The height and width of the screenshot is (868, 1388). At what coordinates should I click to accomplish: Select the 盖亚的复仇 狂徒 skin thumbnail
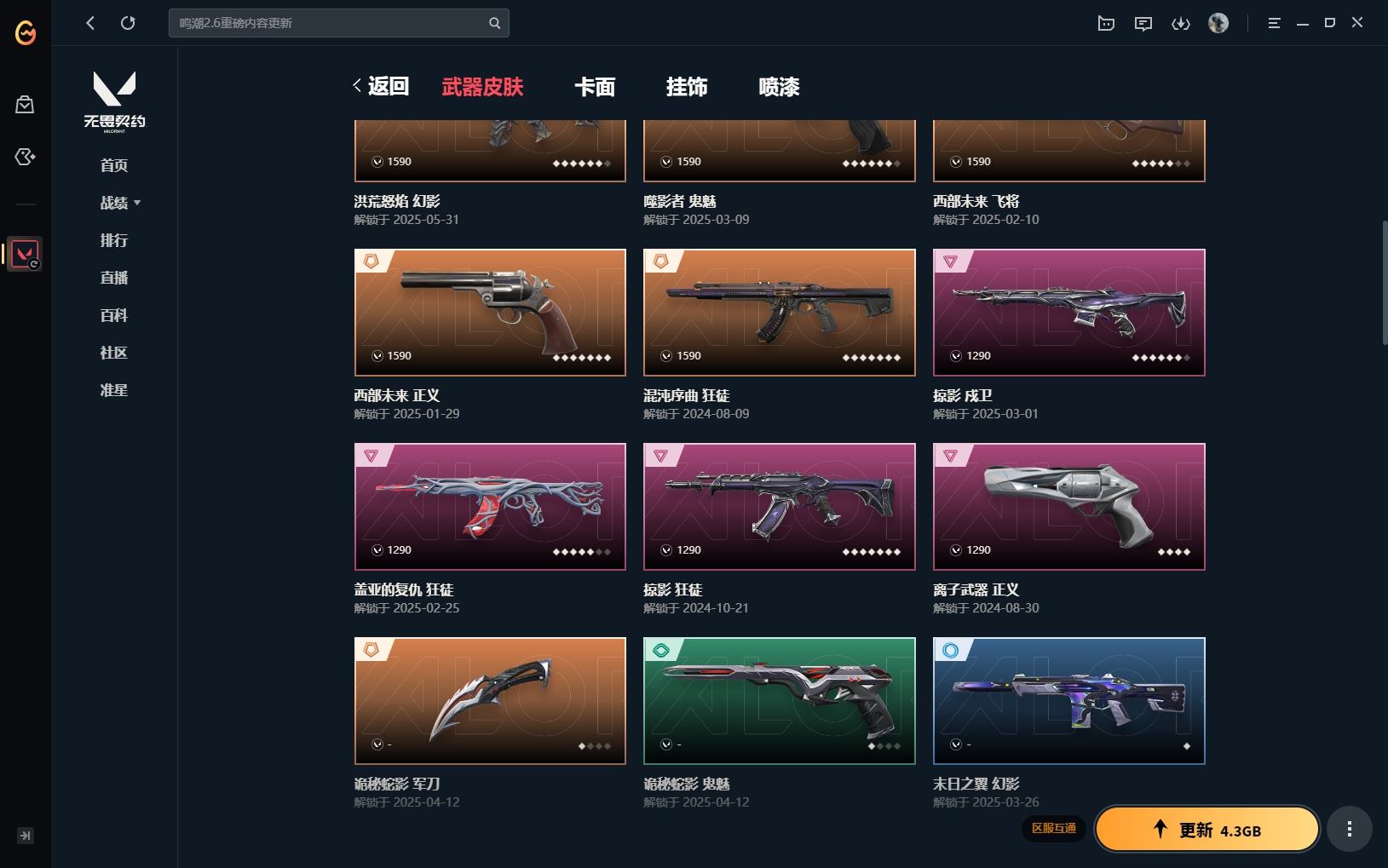click(490, 507)
